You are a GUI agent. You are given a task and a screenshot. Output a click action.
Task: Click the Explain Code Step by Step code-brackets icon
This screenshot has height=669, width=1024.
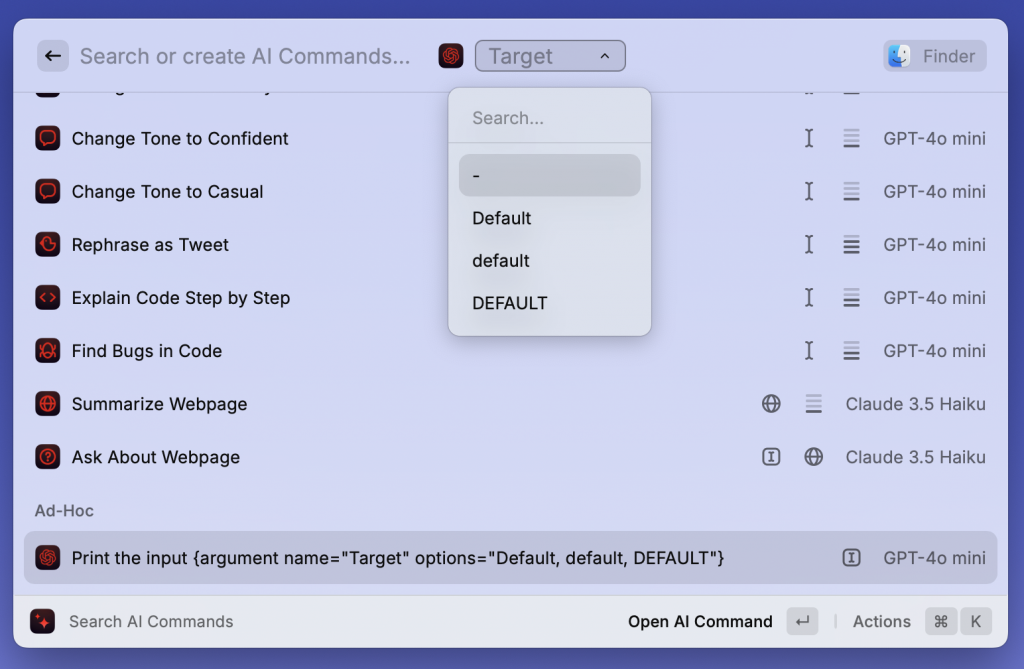pos(47,297)
